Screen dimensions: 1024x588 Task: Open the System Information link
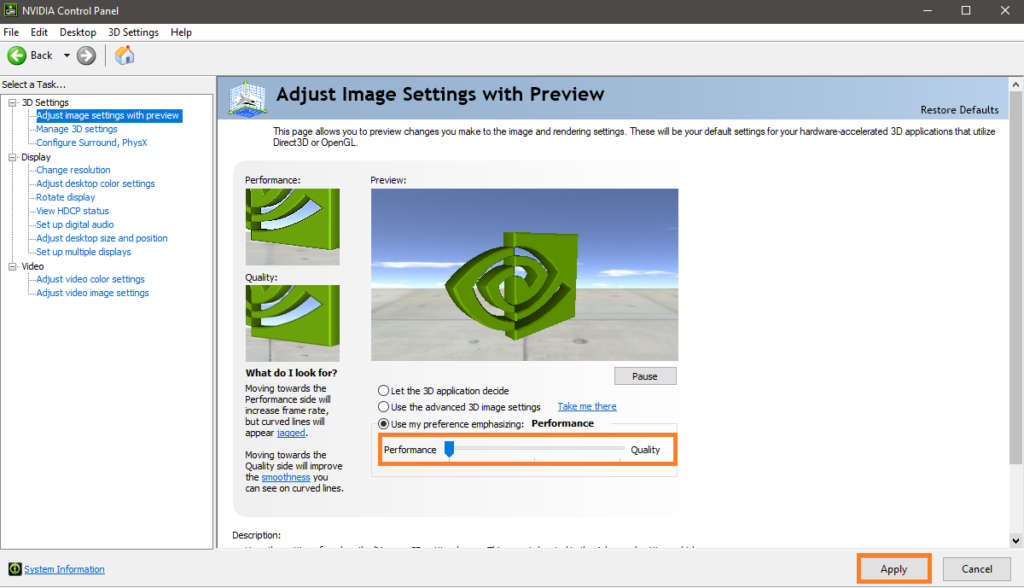(64, 570)
